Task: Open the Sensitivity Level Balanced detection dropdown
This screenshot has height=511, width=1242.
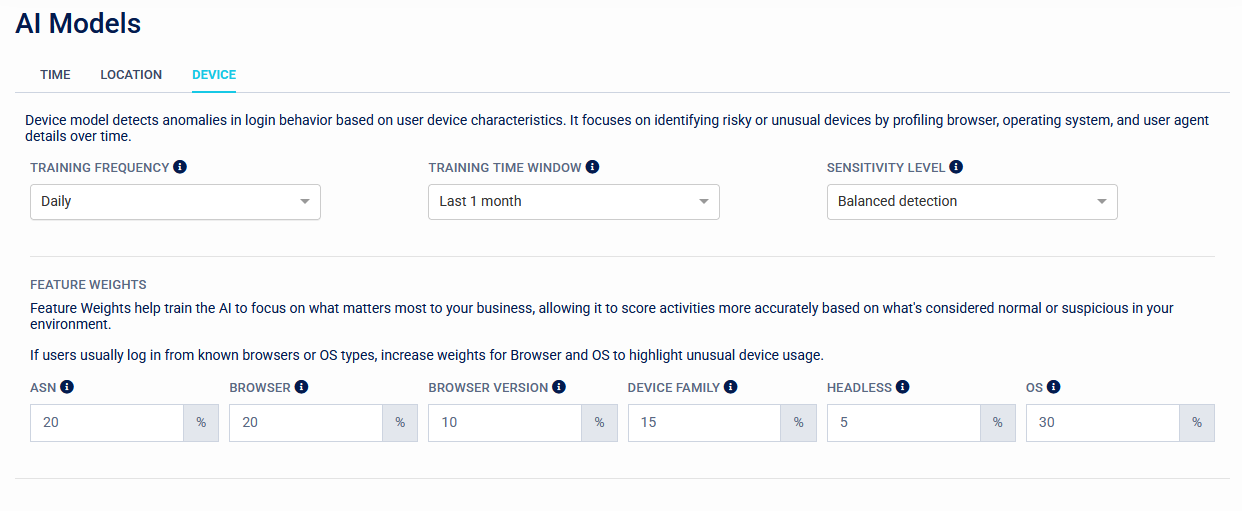Action: 971,201
